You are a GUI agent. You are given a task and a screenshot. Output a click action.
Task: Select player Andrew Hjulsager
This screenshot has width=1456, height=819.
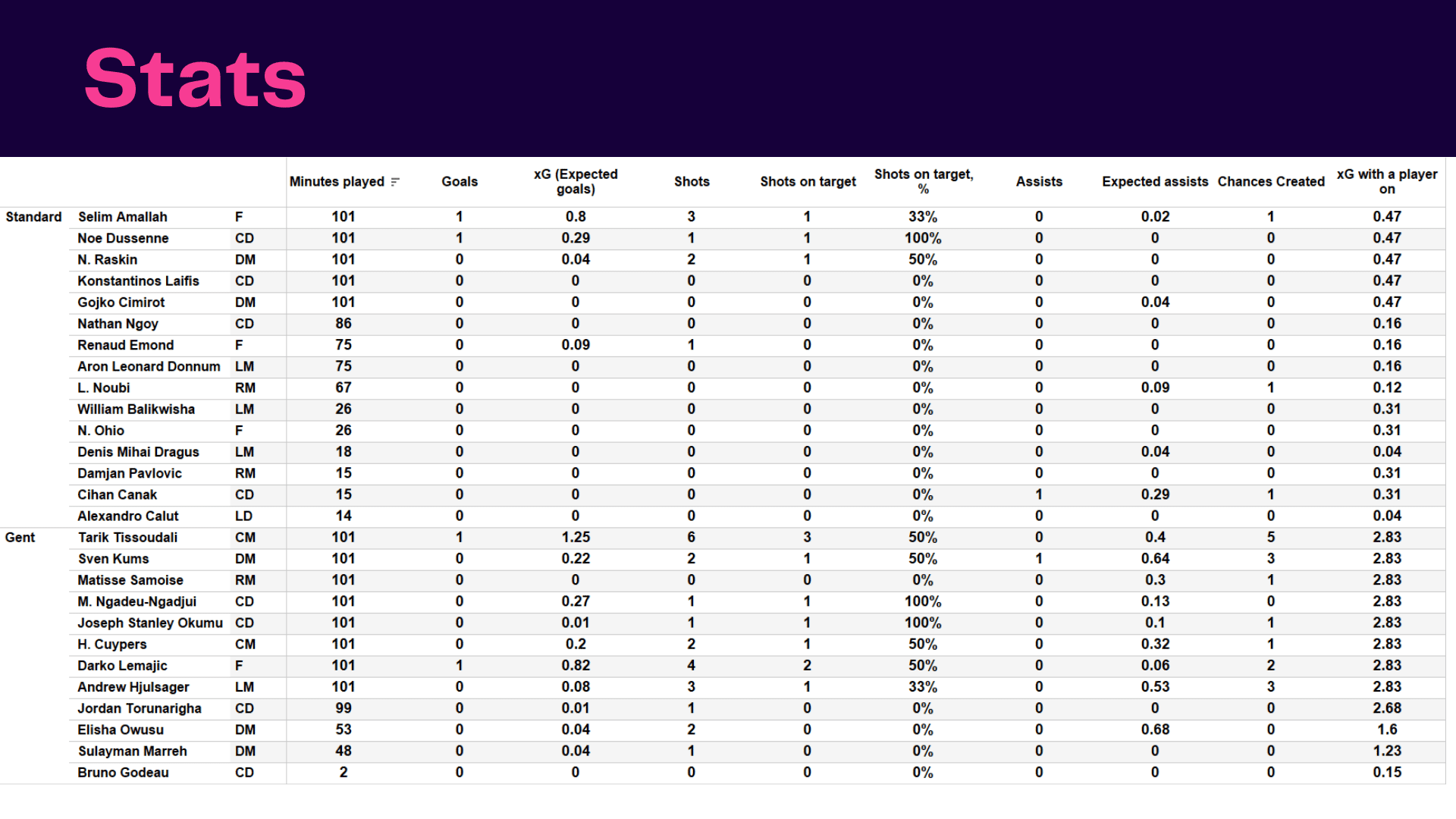(x=133, y=687)
